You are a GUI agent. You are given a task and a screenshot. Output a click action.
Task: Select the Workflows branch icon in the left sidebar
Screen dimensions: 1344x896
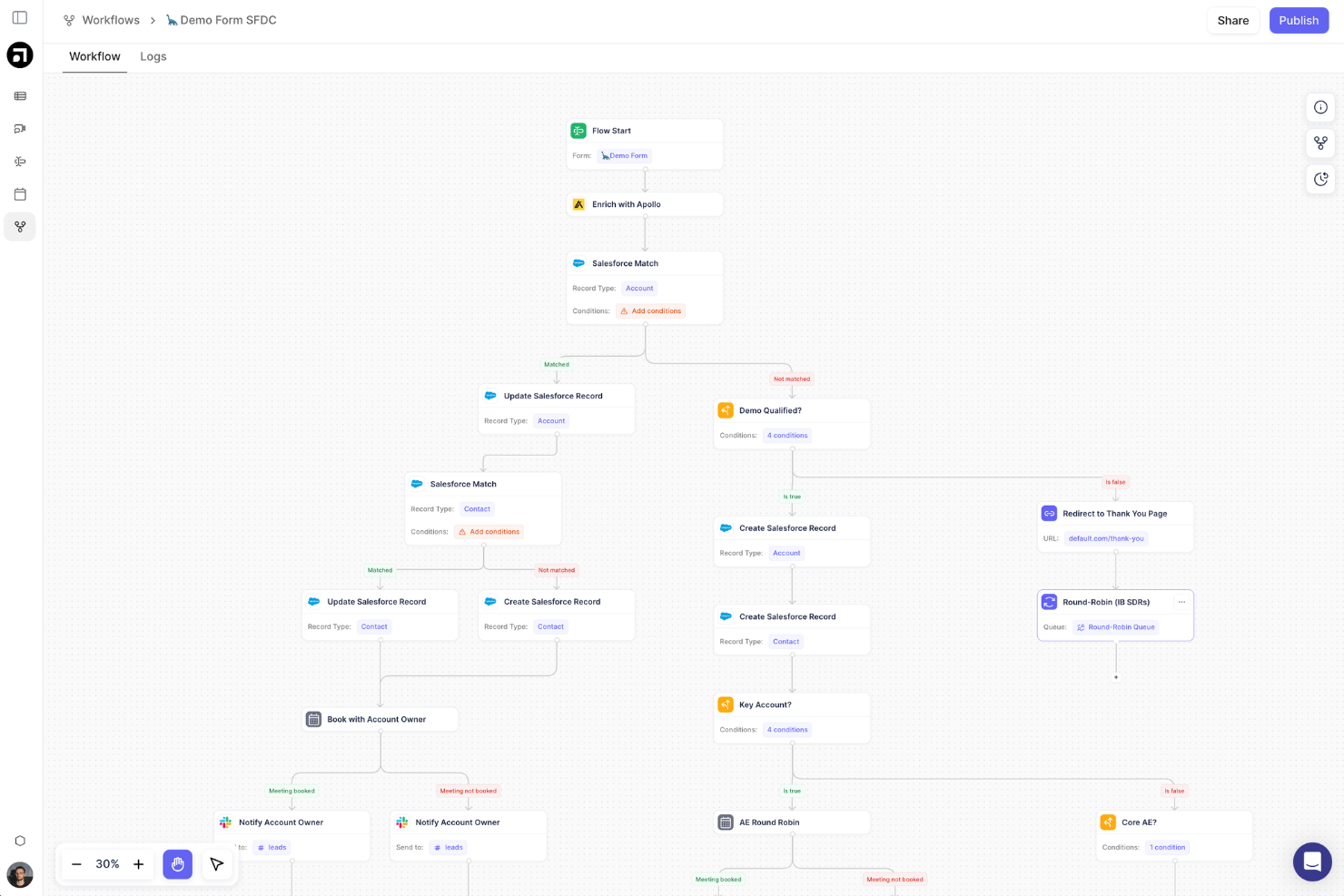[20, 226]
